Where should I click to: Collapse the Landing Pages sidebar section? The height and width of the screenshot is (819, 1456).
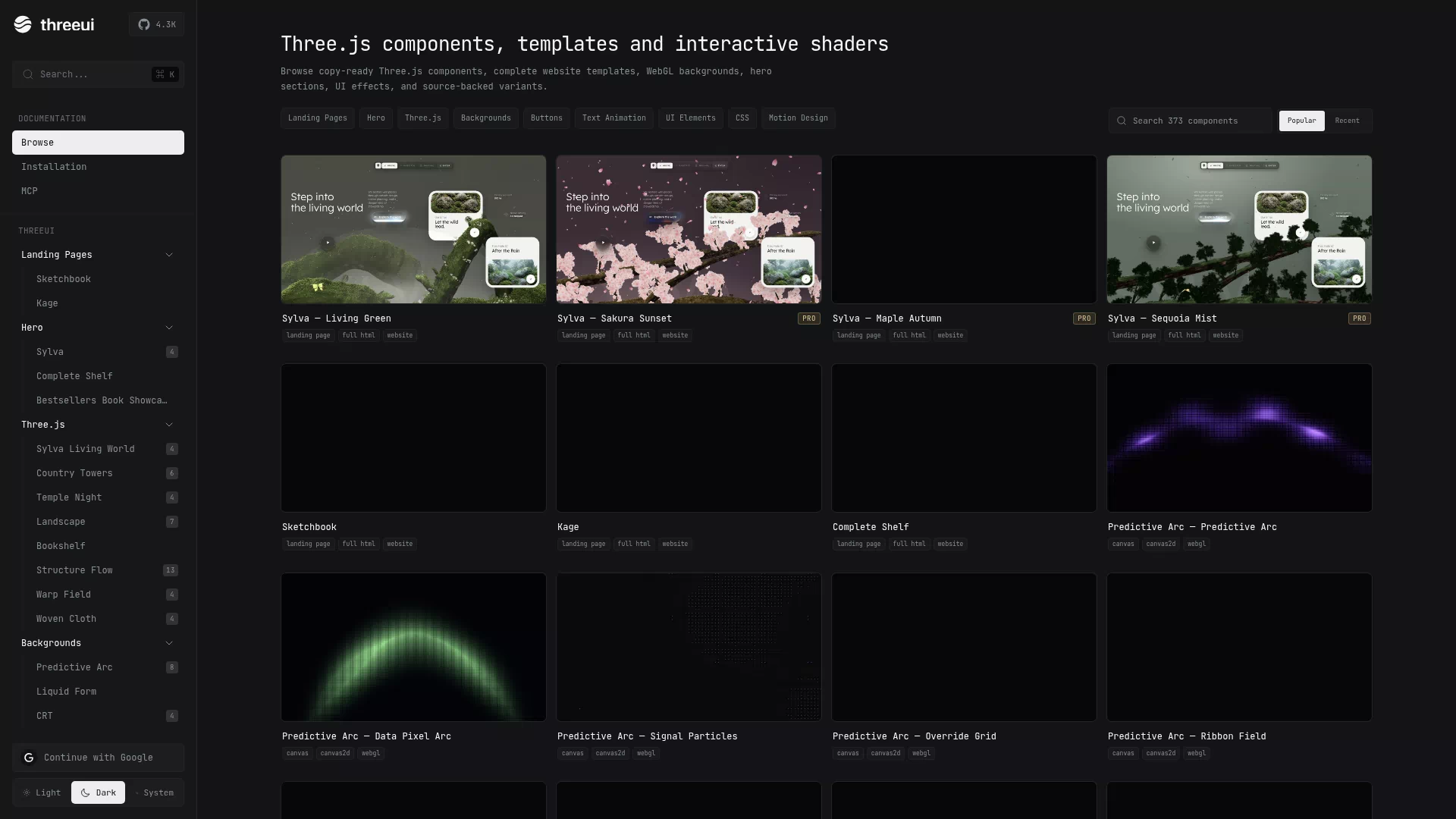(x=98, y=255)
